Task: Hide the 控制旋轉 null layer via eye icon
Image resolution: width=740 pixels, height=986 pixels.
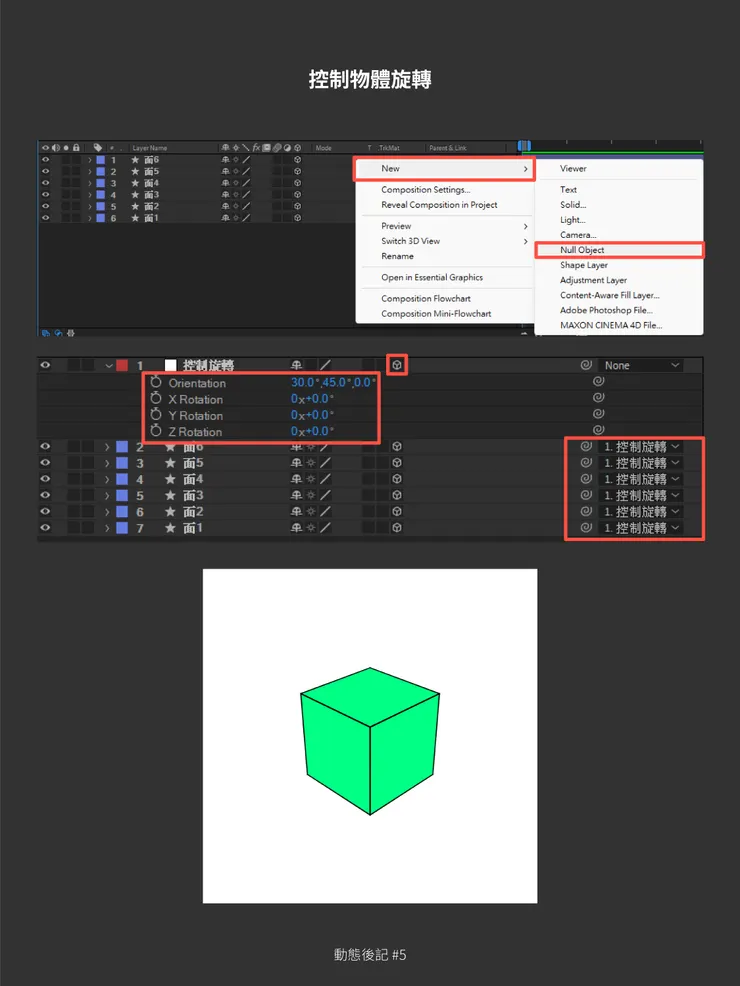Action: coord(45,365)
